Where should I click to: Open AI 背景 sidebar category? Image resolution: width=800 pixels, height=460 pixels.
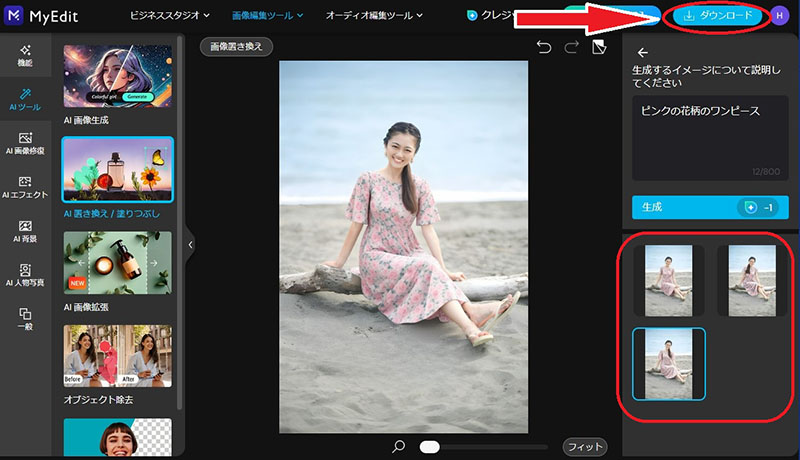[x=25, y=231]
